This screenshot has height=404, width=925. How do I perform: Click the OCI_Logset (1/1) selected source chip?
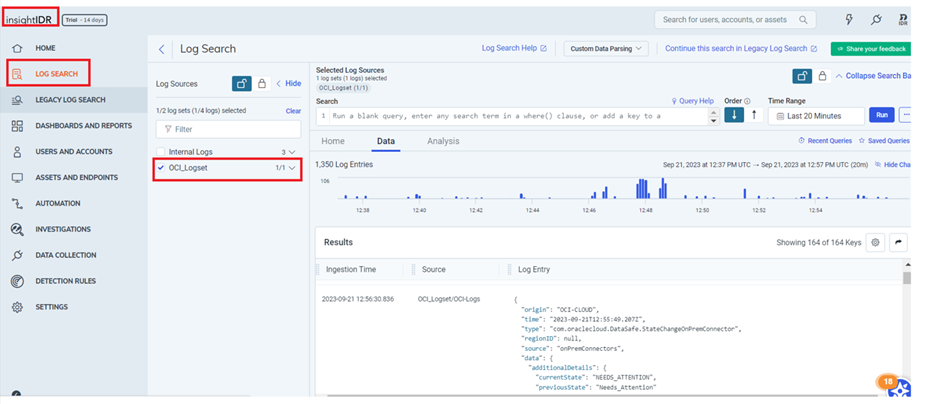point(343,88)
